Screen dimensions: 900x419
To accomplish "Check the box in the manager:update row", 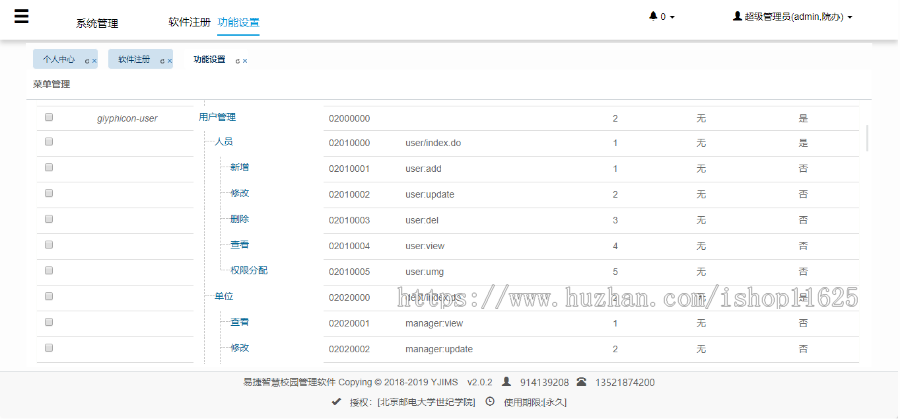I will pos(49,347).
